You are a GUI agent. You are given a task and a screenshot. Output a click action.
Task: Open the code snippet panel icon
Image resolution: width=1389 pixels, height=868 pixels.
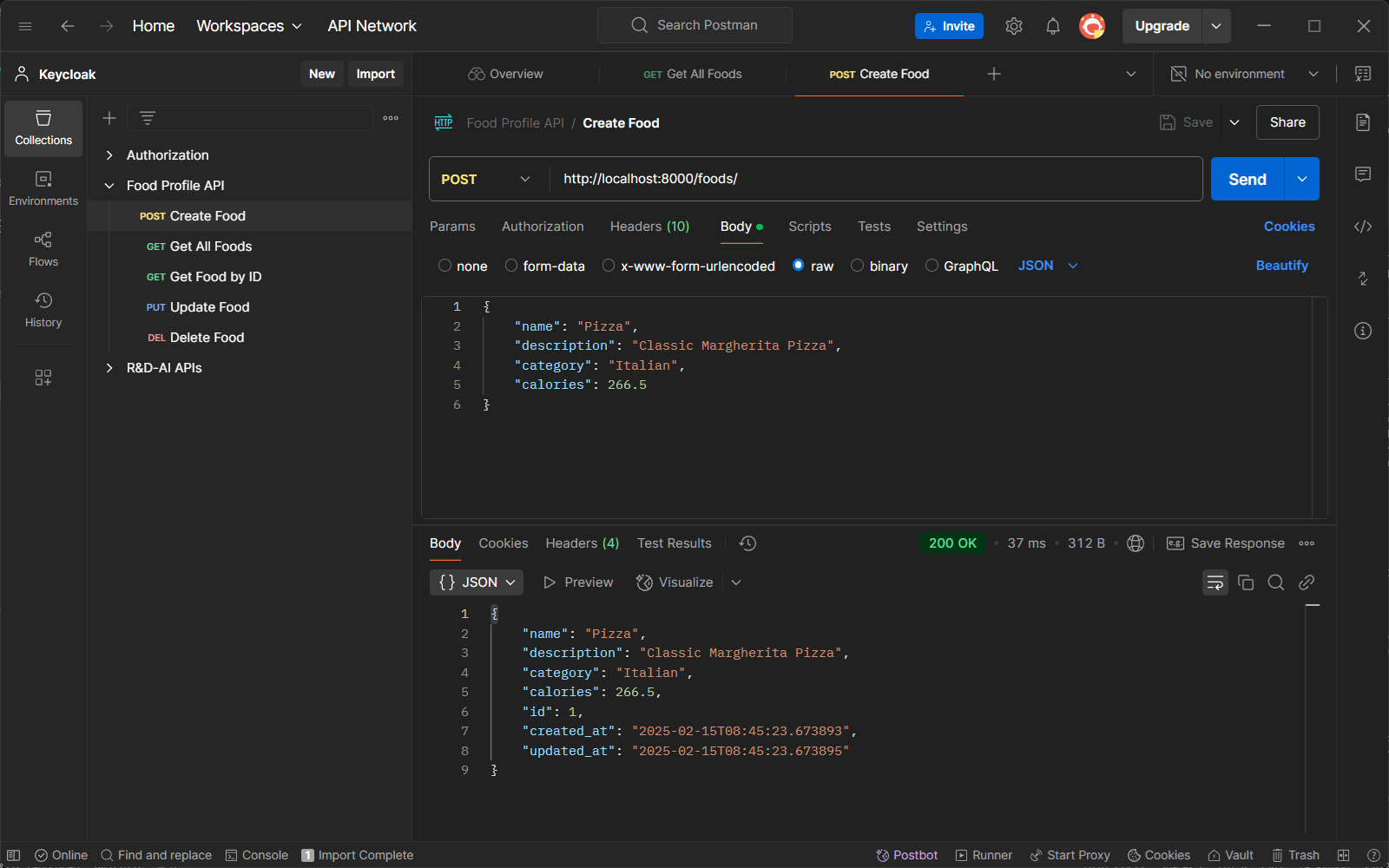tap(1363, 227)
